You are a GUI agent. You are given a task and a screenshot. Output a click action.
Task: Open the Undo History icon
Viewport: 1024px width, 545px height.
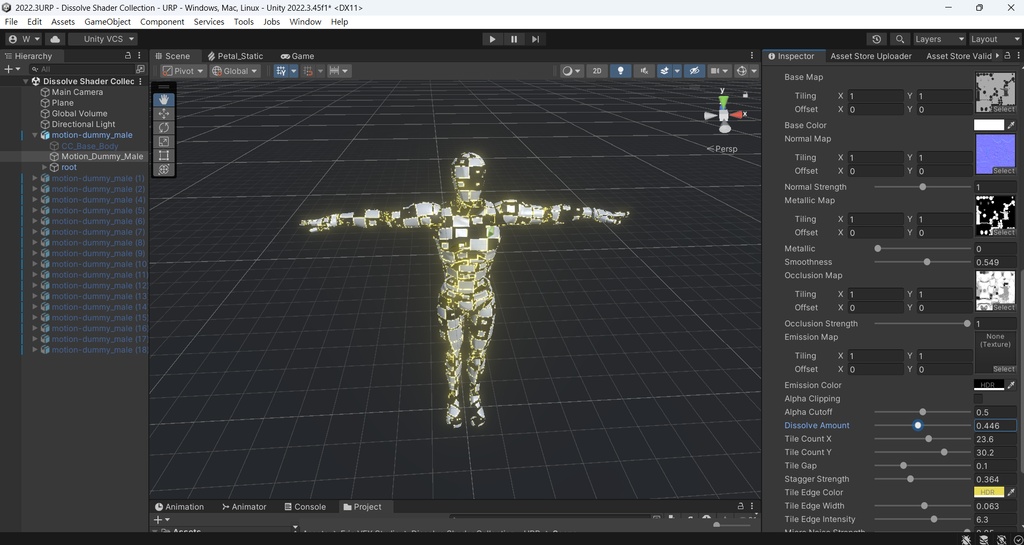[876, 39]
